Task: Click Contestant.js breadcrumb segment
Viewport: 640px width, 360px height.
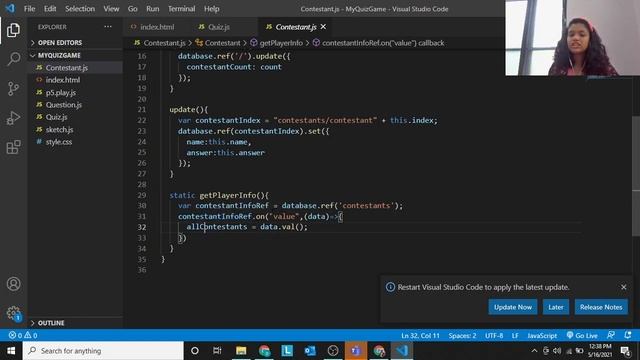Action: pos(164,43)
